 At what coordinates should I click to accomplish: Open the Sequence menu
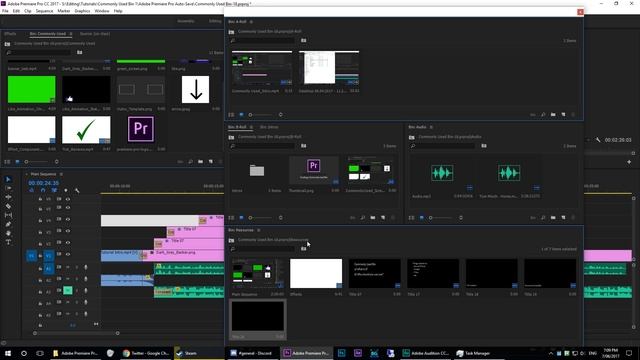click(44, 11)
